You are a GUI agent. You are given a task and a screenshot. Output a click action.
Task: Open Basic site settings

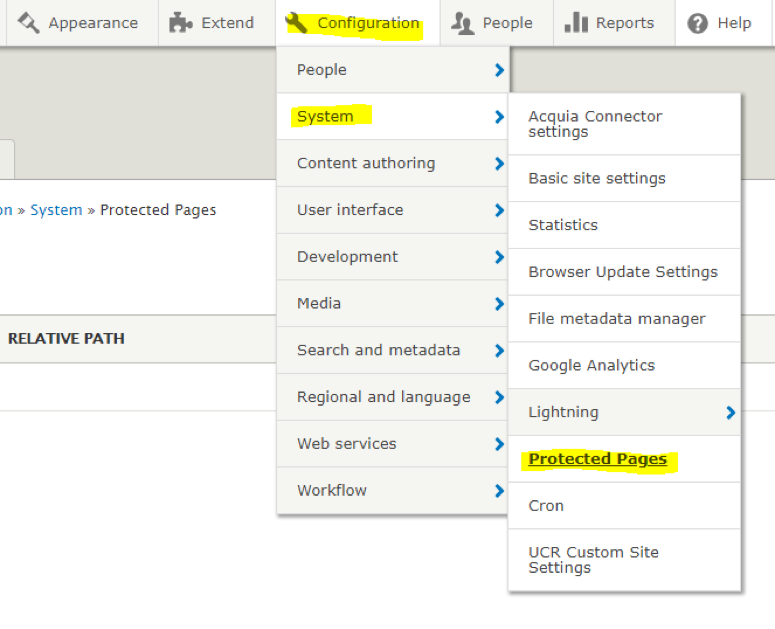[x=624, y=178]
